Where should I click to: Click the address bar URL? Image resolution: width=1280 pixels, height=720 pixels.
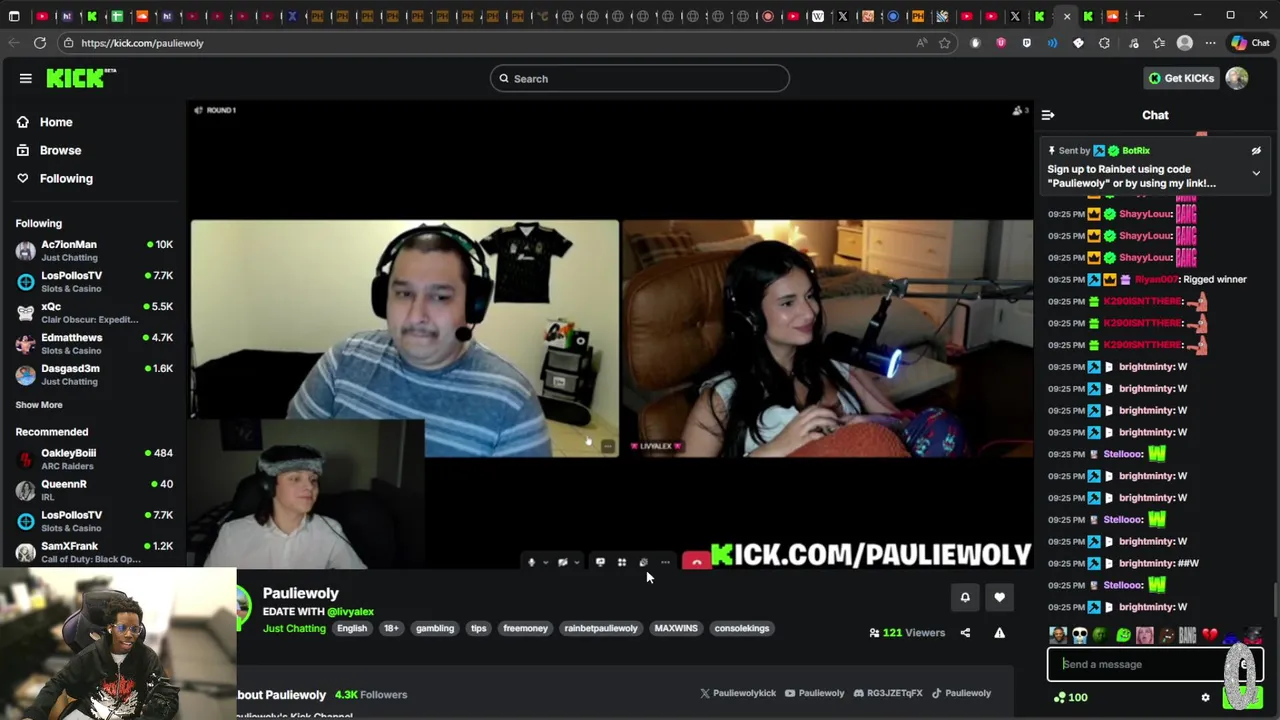142,43
